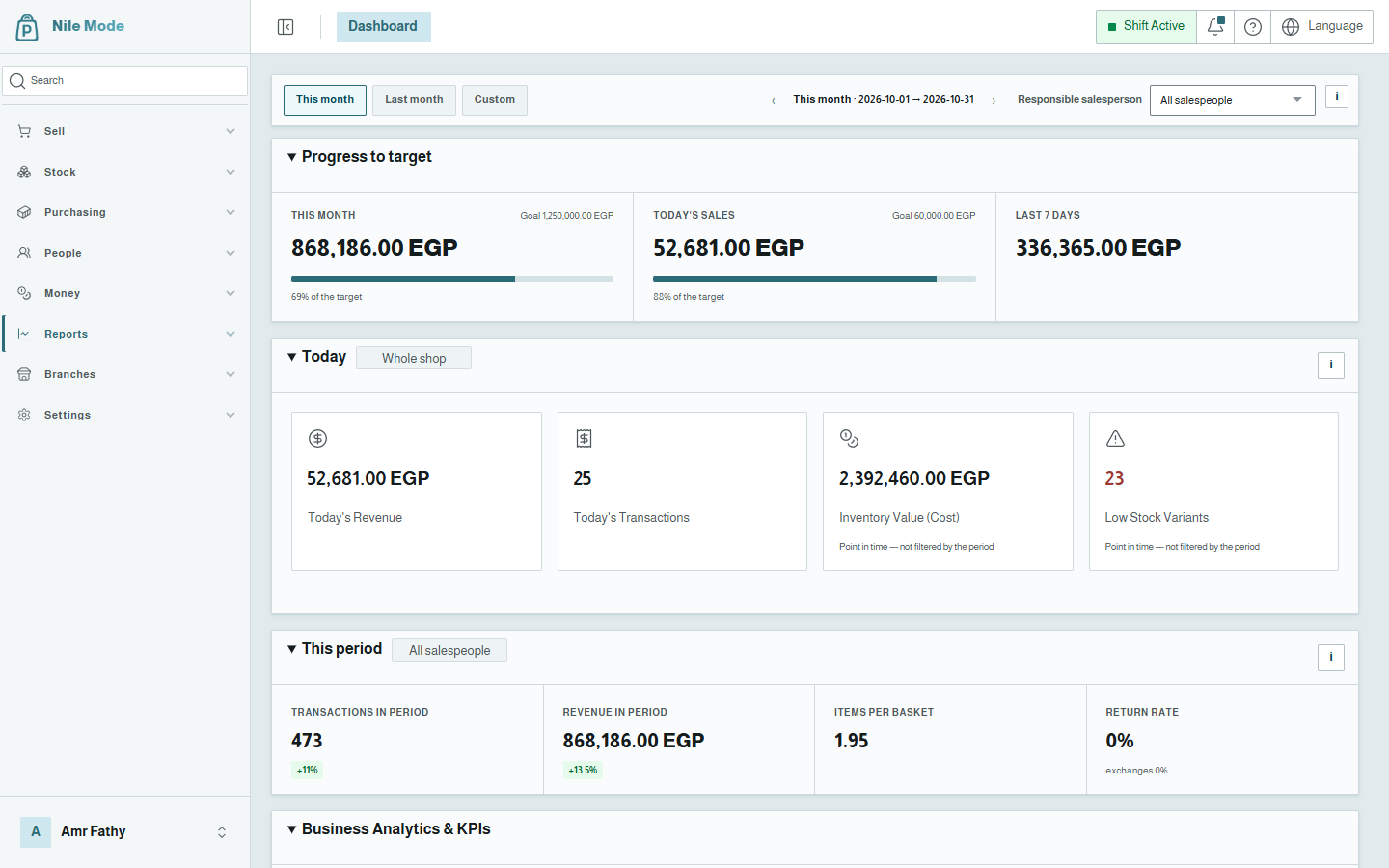Click the Settings gear icon in sidebar
This screenshot has height=868, width=1389.
(x=24, y=415)
